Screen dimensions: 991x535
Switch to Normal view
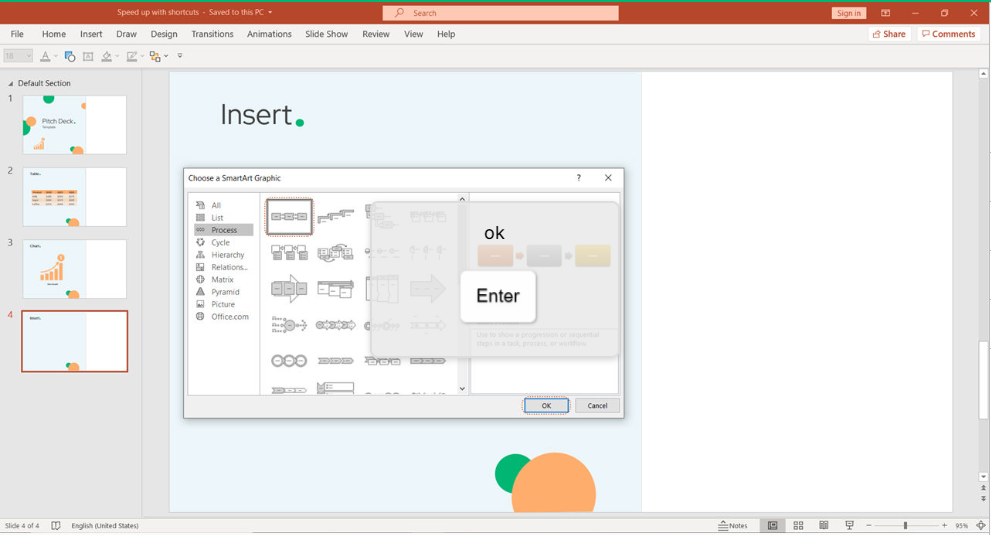[772, 526]
